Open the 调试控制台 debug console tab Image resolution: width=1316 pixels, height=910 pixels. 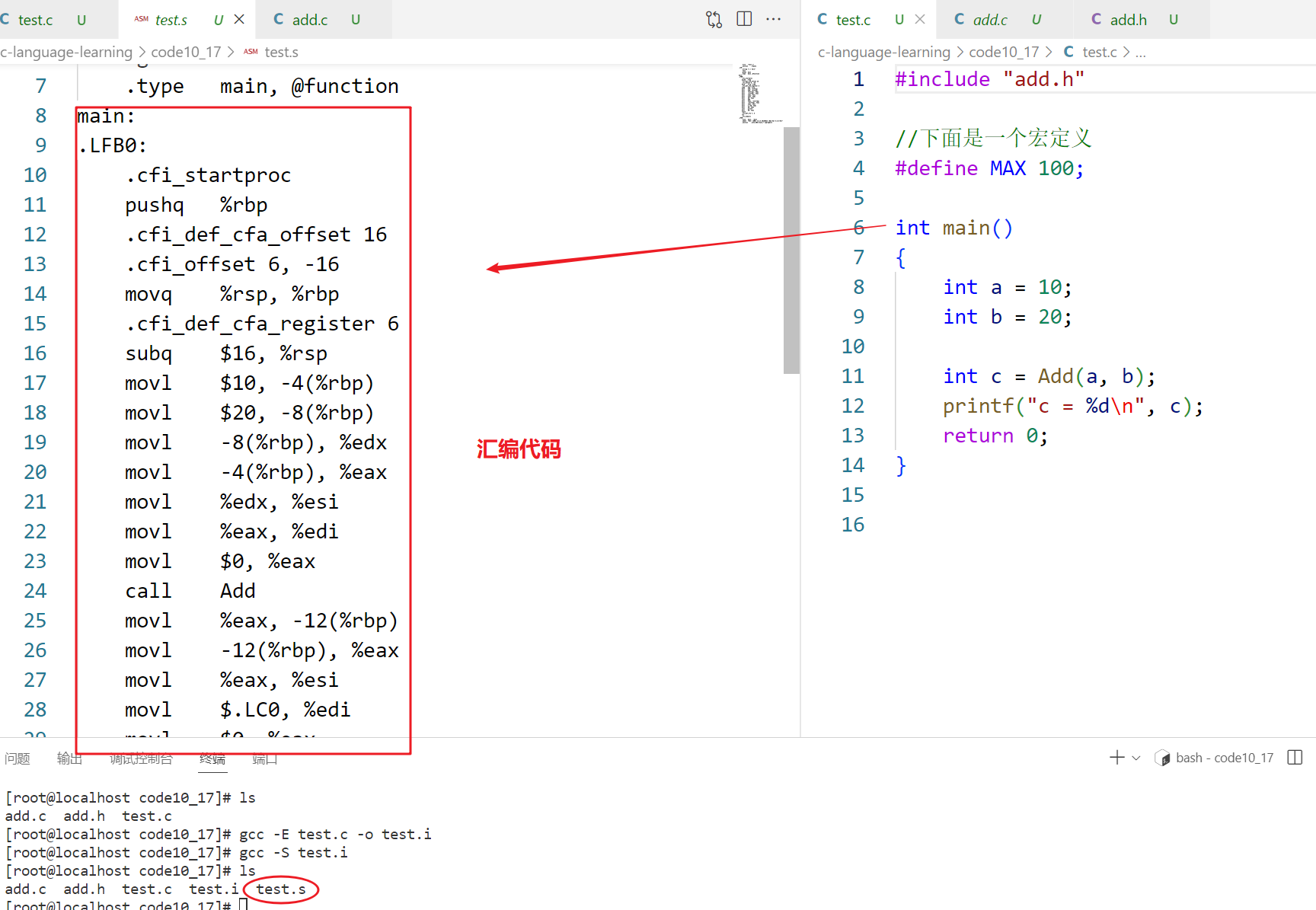[141, 758]
